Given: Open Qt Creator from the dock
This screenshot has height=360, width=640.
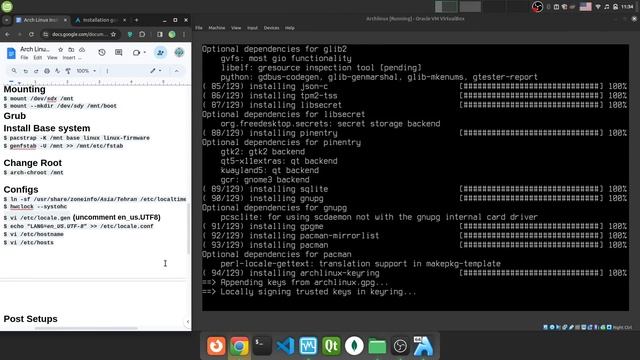Looking at the screenshot, I should point(331,346).
